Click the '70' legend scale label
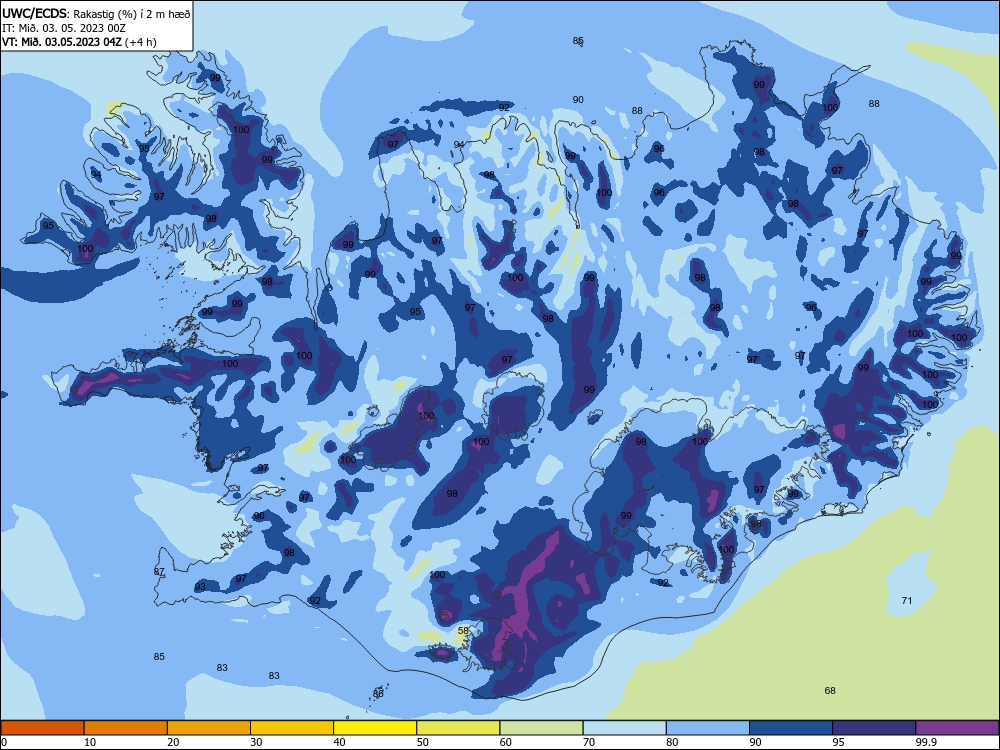 589,742
